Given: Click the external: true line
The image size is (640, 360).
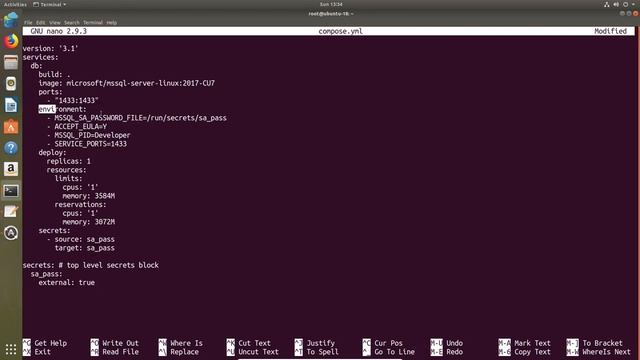Looking at the screenshot, I should click(67, 282).
